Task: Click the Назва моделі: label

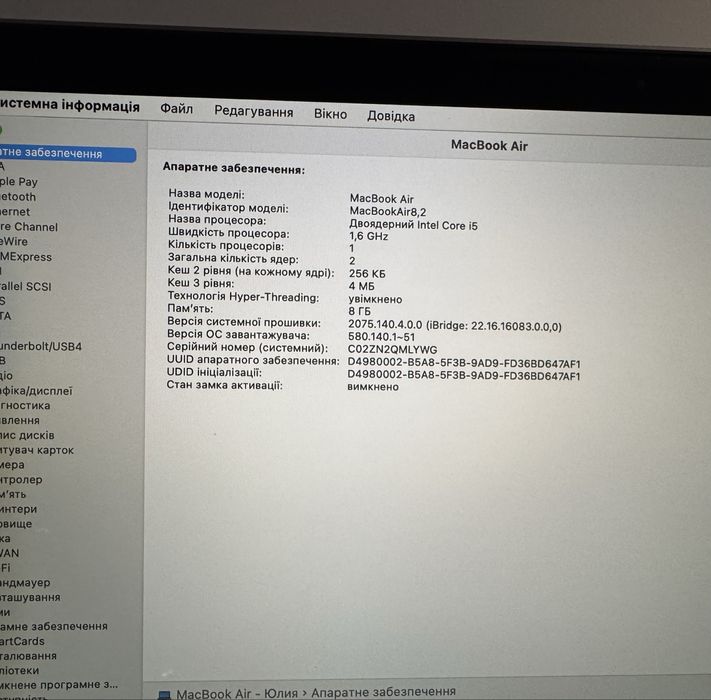Action: click(x=206, y=194)
